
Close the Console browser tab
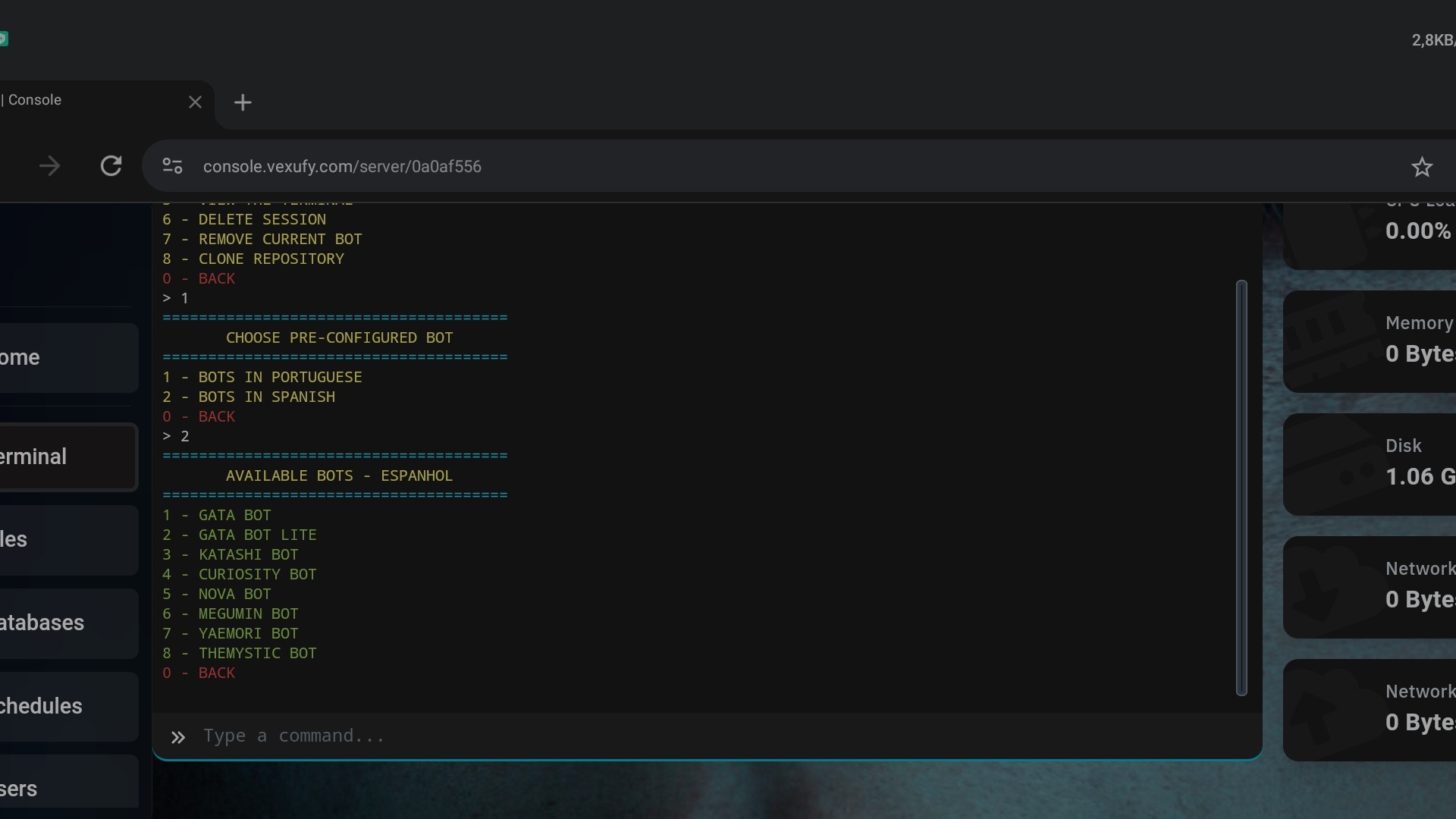pyautogui.click(x=195, y=102)
